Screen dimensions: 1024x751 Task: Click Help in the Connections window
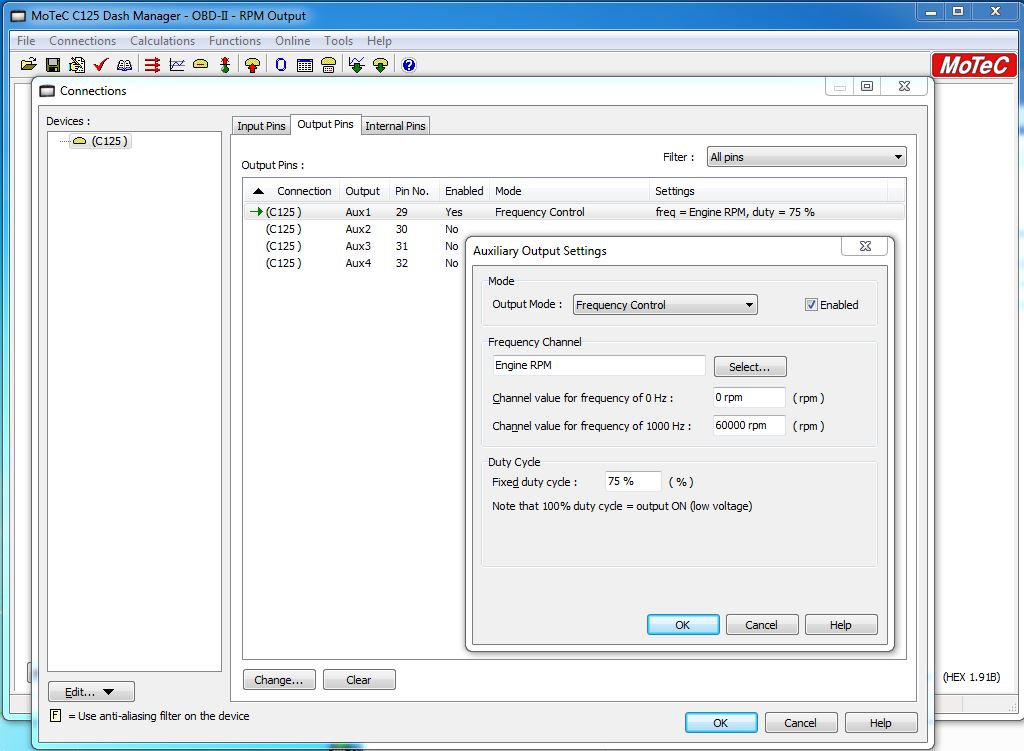click(880, 722)
